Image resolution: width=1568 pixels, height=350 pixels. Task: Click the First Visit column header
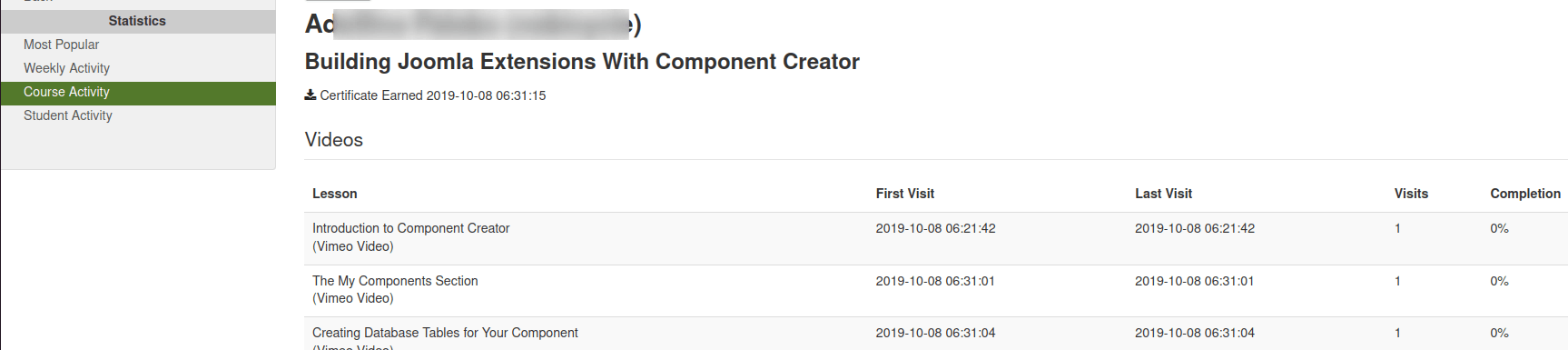coord(904,194)
